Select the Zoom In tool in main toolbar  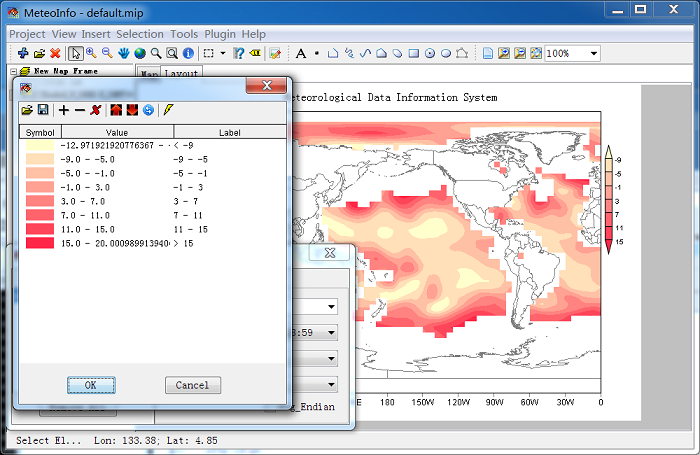[x=92, y=53]
